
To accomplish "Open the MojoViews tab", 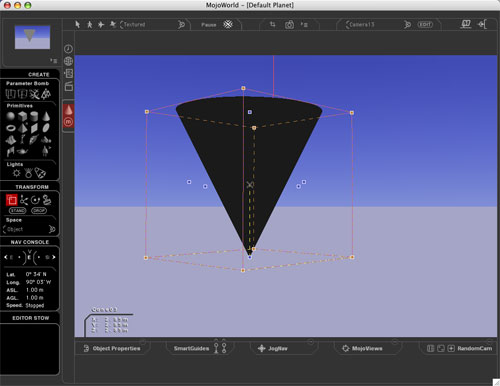I will (x=362, y=348).
